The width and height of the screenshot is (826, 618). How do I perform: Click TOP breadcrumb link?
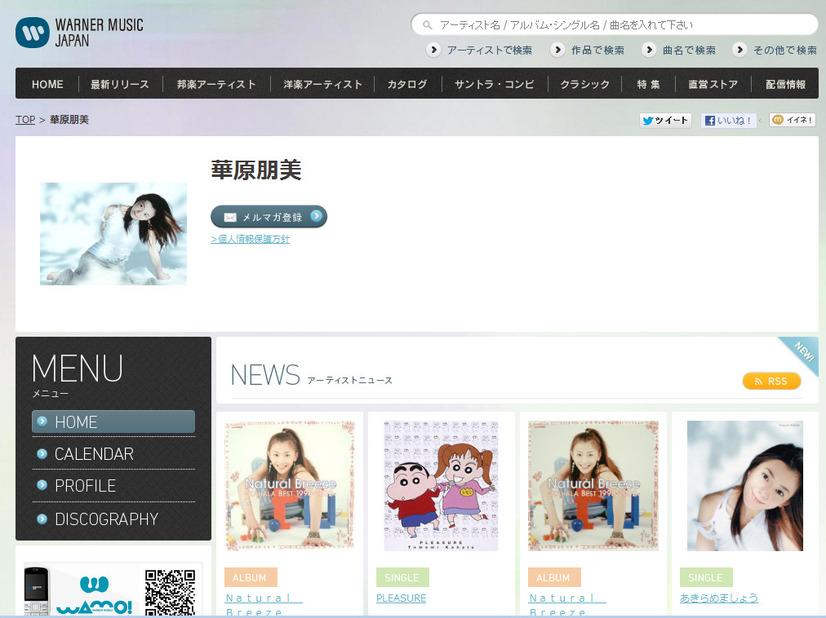point(25,120)
